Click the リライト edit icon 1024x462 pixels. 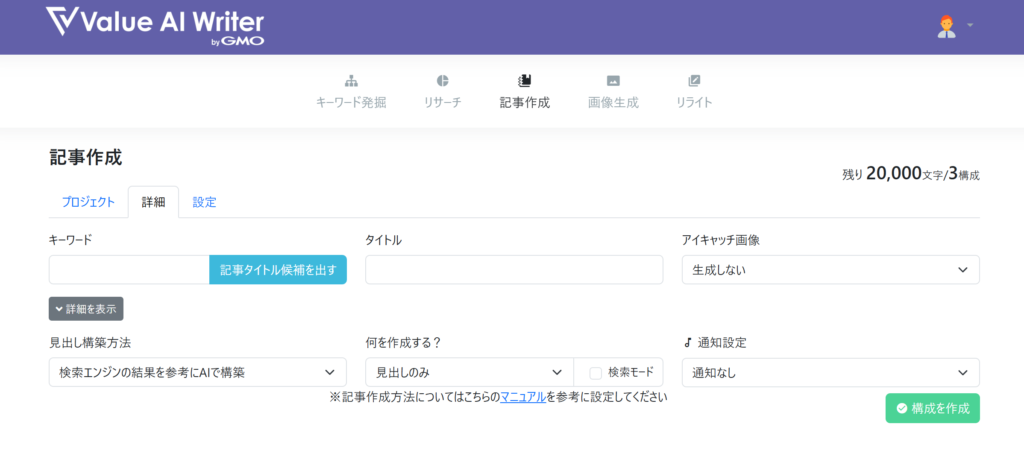click(694, 81)
